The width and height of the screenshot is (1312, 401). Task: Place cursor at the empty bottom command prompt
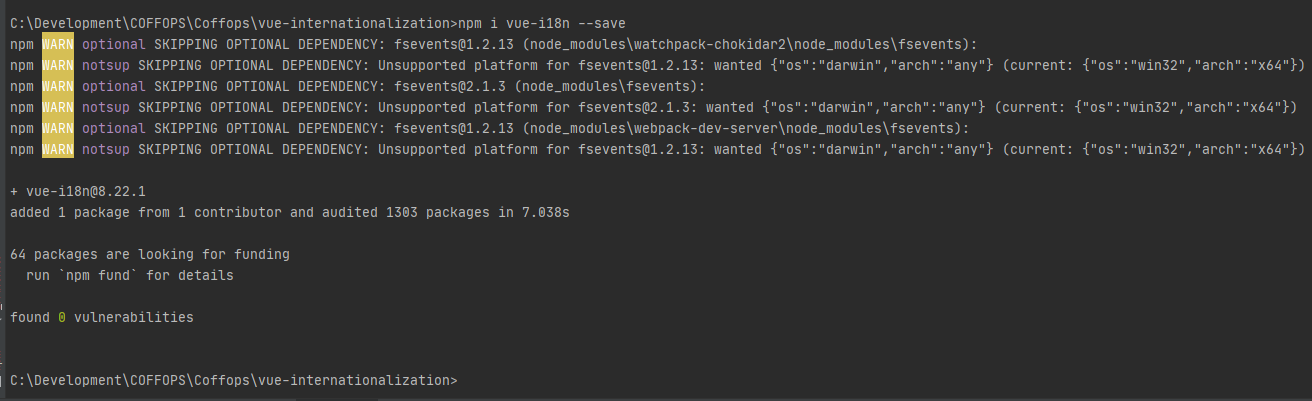(x=234, y=381)
